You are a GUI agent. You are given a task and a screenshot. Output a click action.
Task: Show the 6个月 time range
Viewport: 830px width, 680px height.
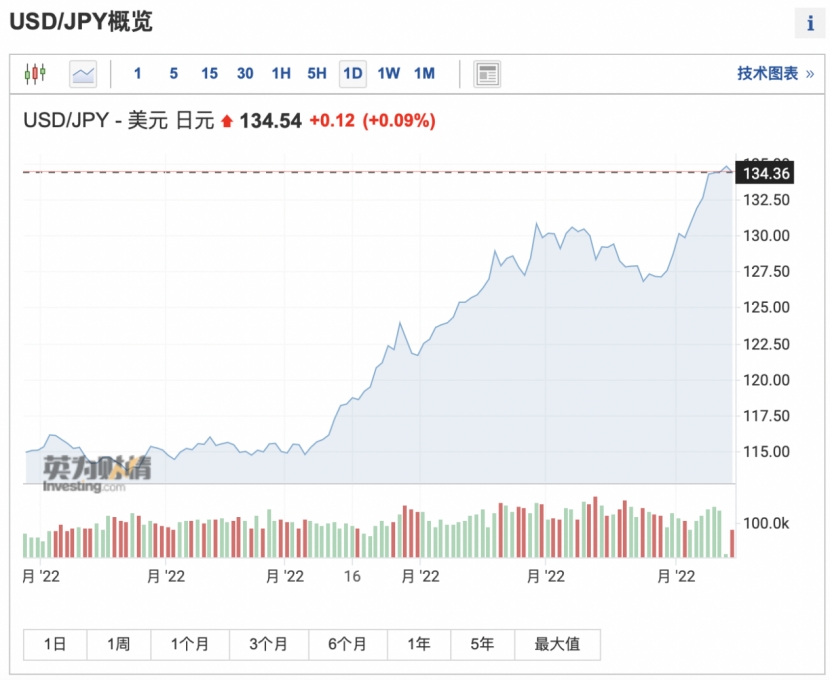(347, 644)
